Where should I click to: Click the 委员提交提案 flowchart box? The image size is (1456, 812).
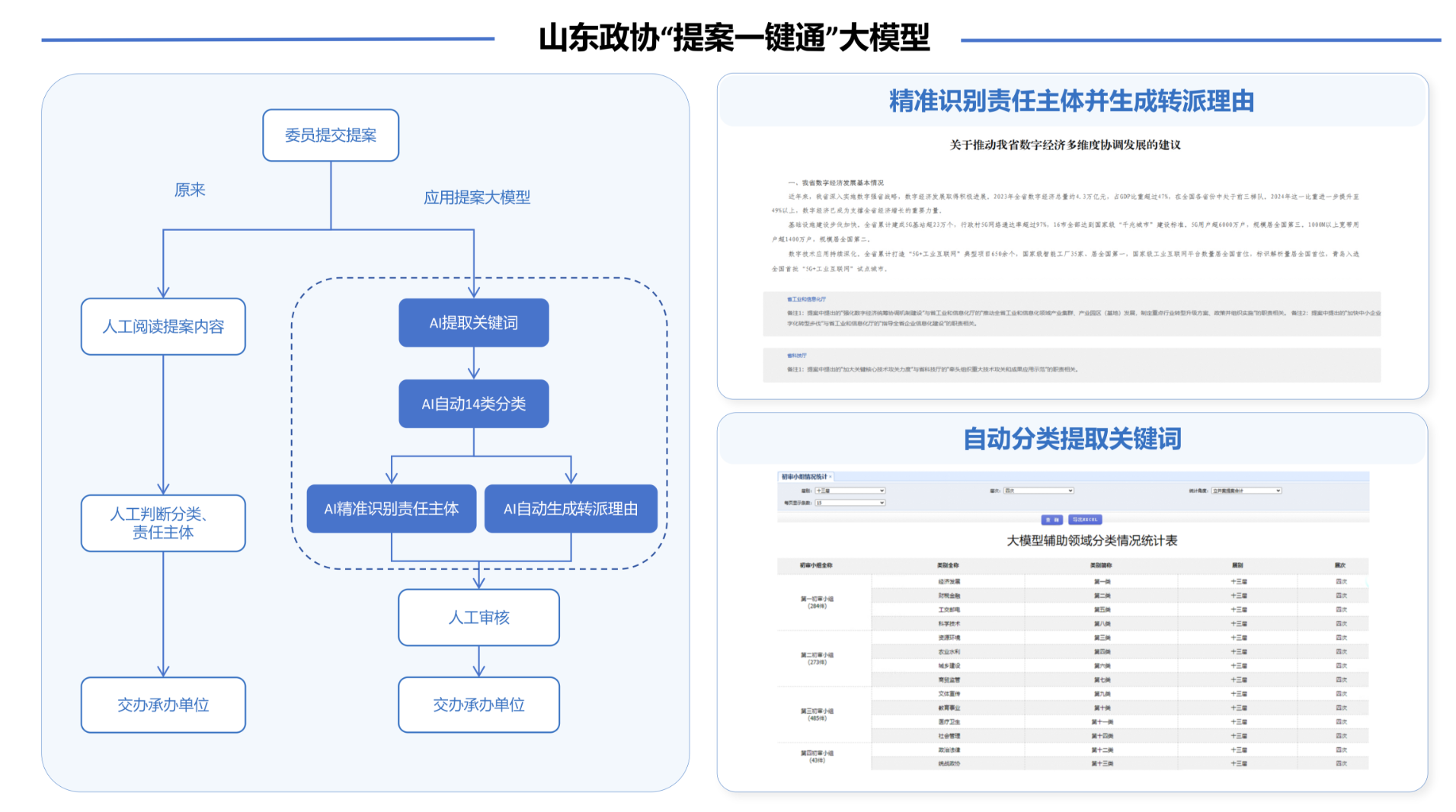331,136
